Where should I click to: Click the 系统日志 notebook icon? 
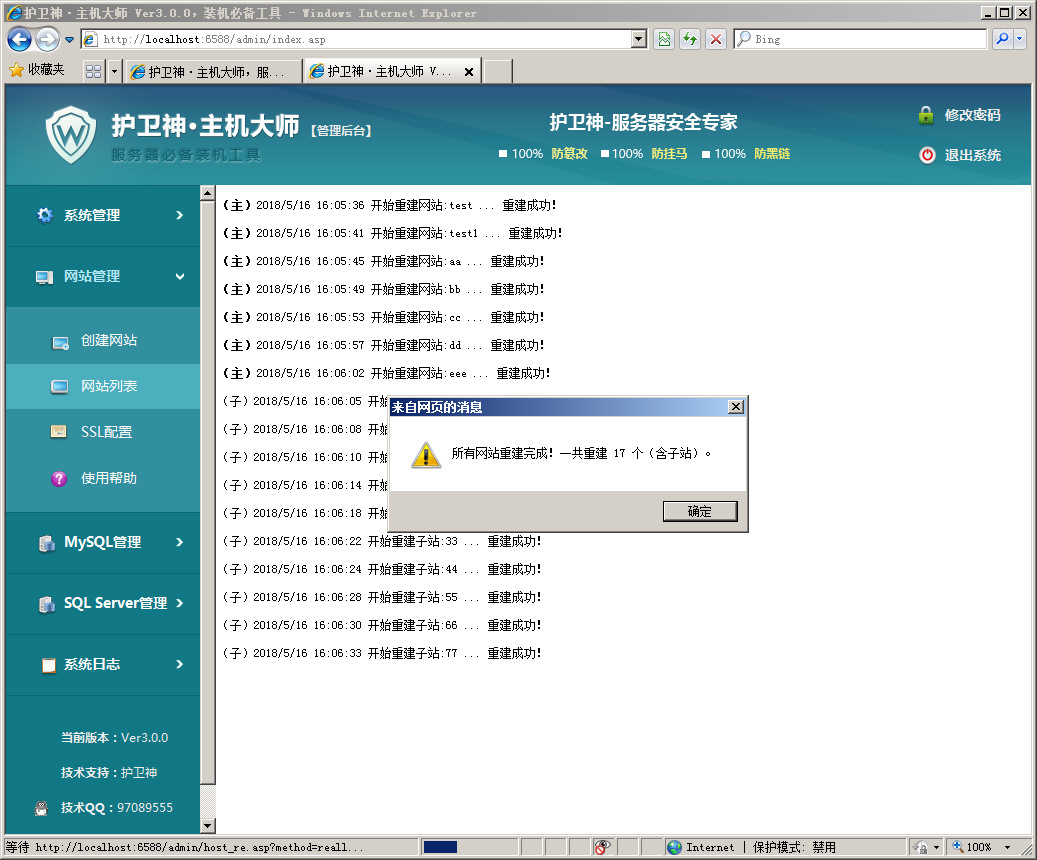coord(48,666)
